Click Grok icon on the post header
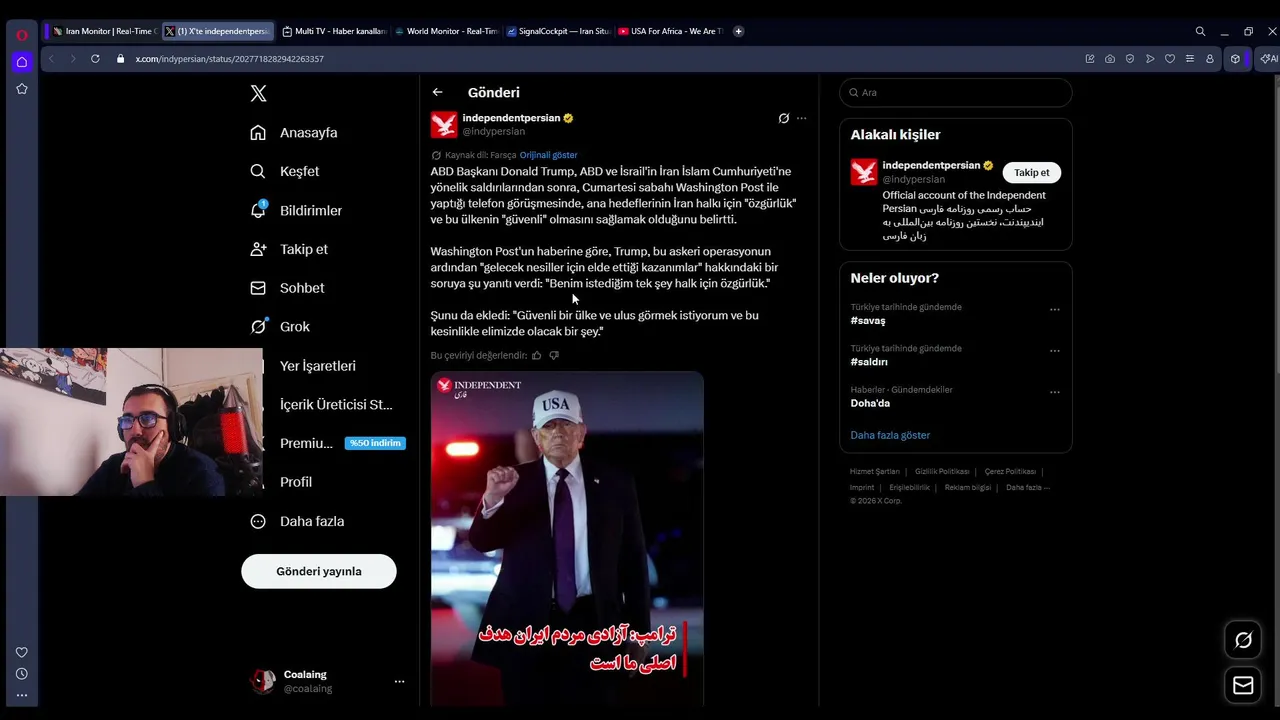 [x=784, y=118]
